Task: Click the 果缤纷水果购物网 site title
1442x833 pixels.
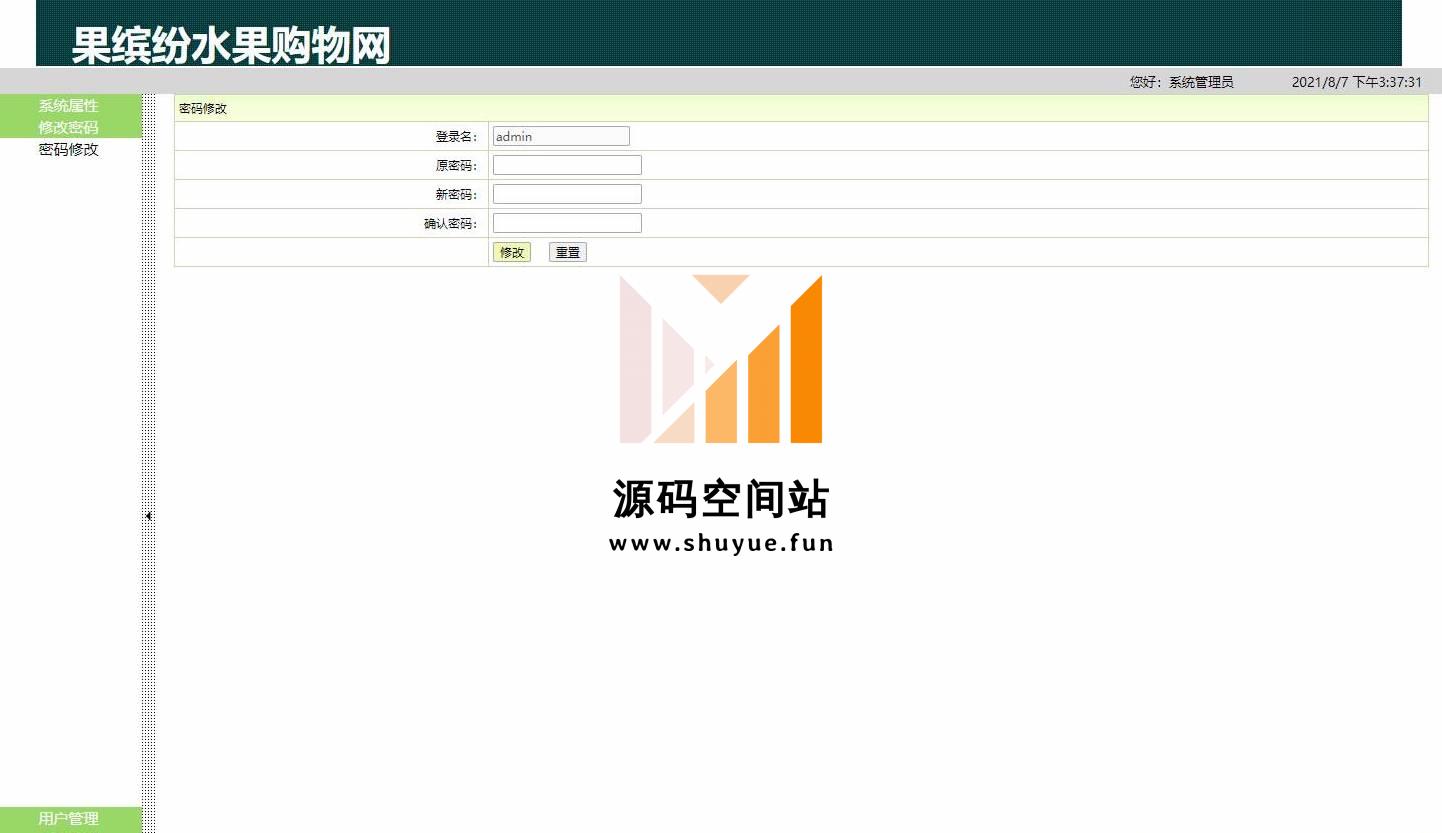Action: [x=231, y=46]
